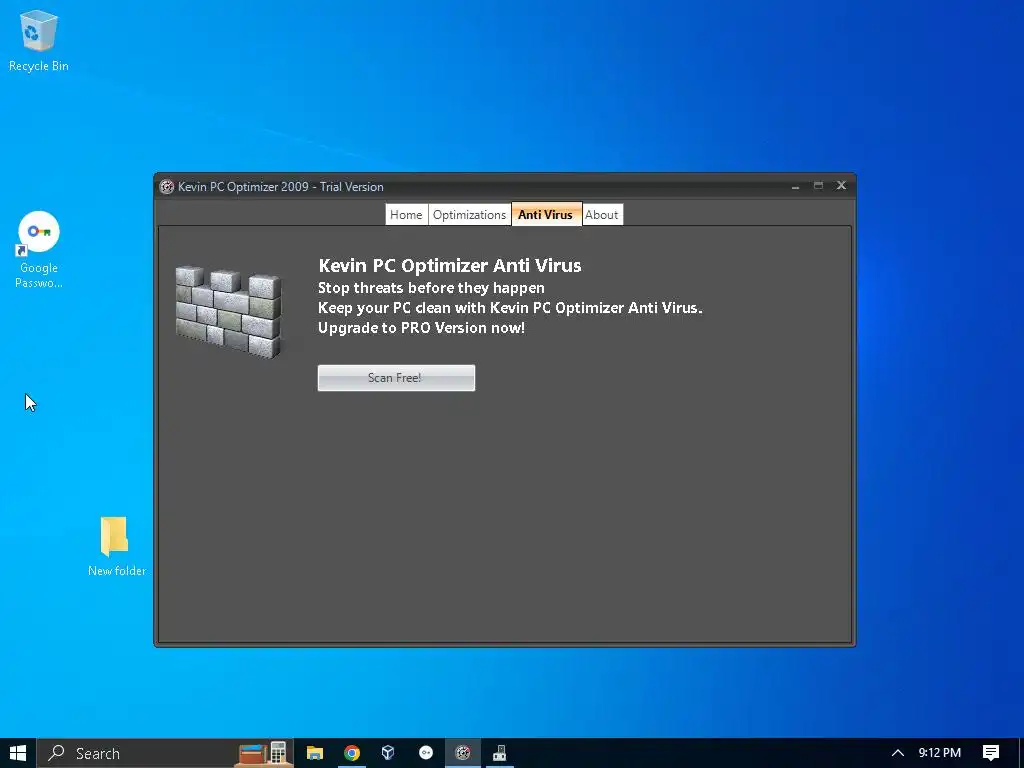This screenshot has height=768, width=1024.
Task: Select the Google Password Manager desktop shortcut
Action: click(39, 250)
